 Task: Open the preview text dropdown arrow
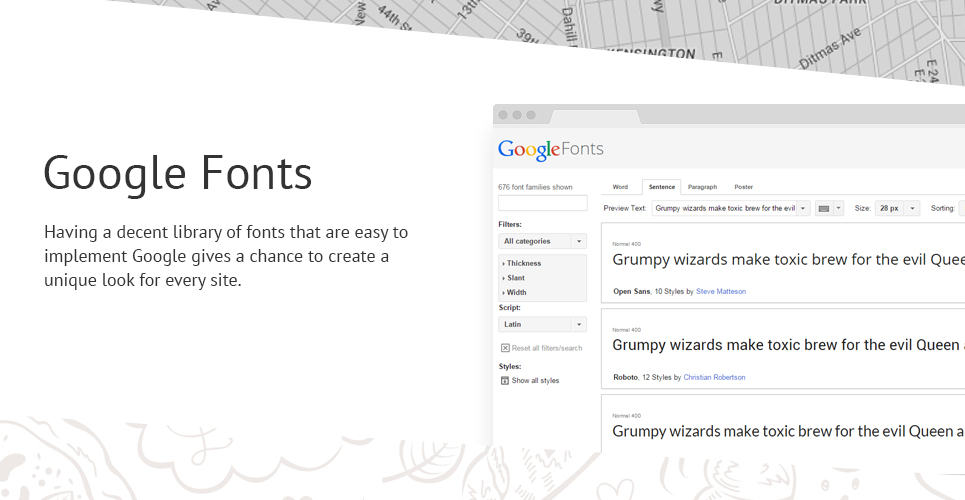pos(803,209)
